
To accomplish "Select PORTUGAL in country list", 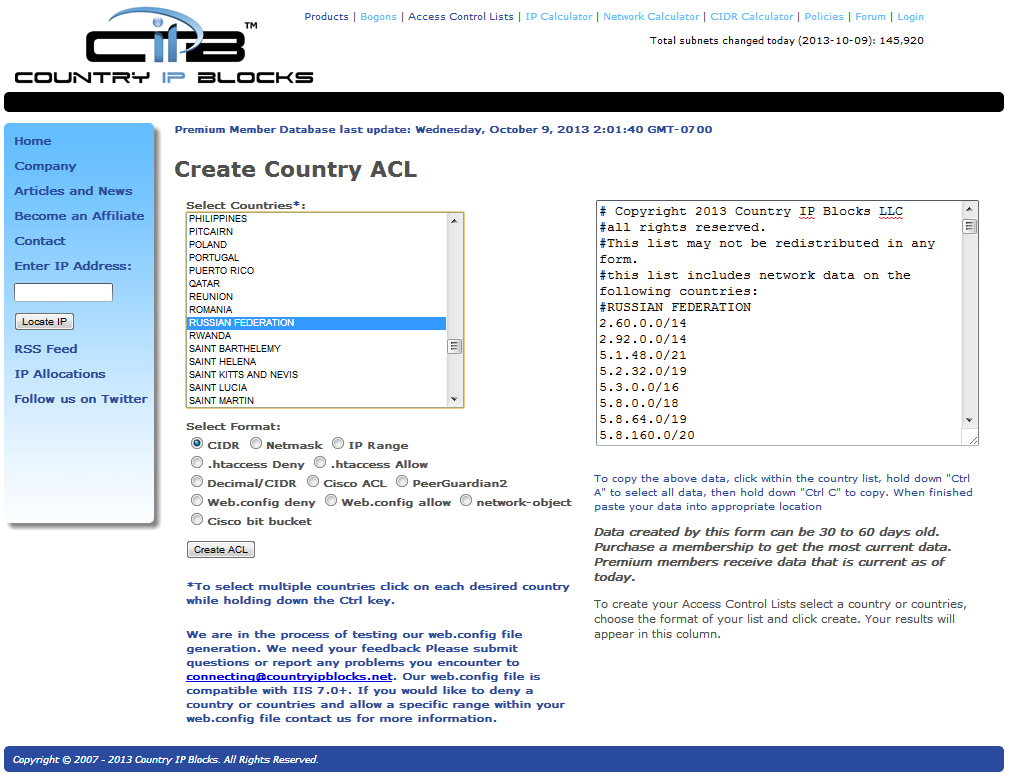I will coord(317,257).
